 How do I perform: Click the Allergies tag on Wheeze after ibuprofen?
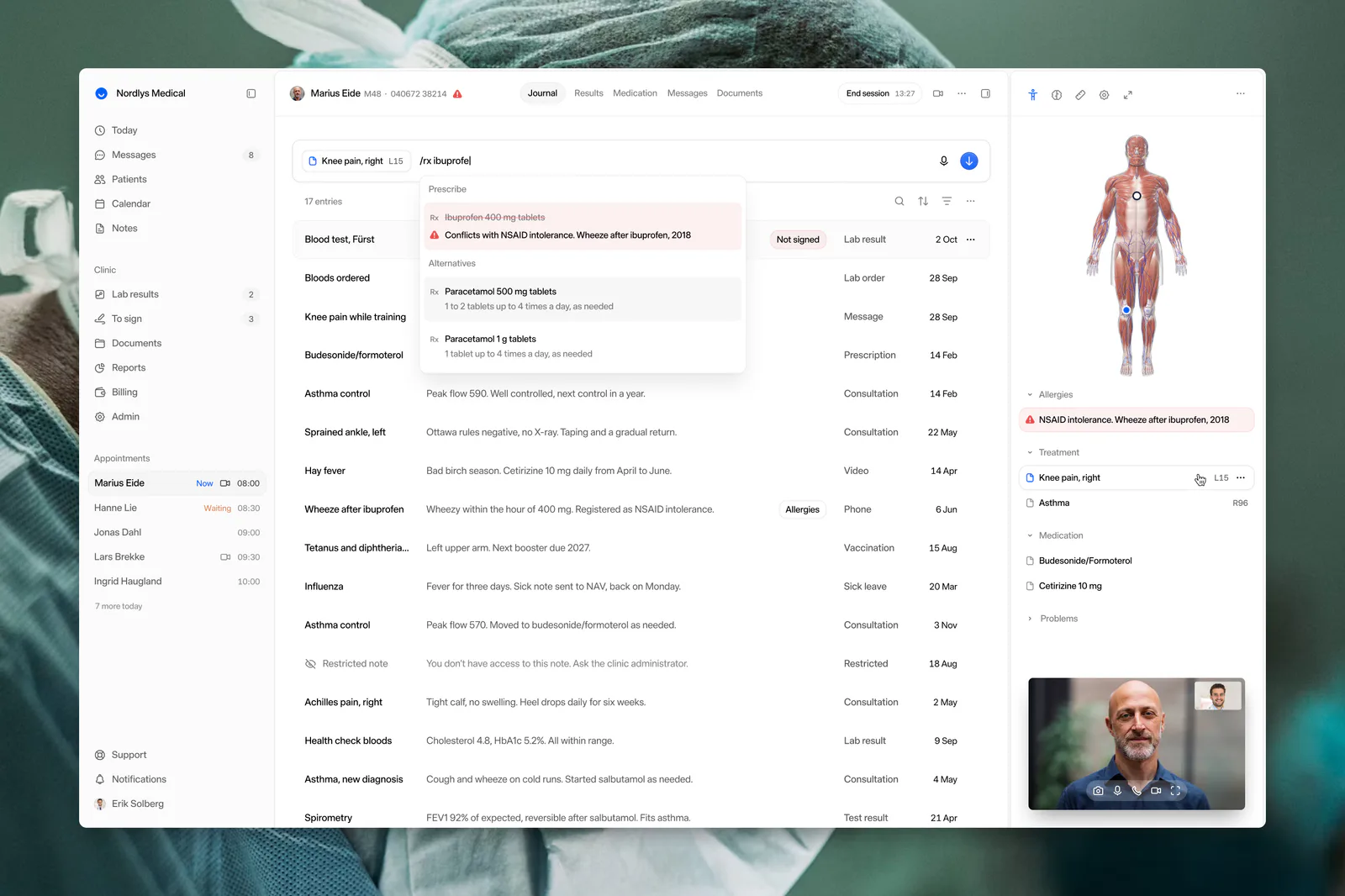802,509
